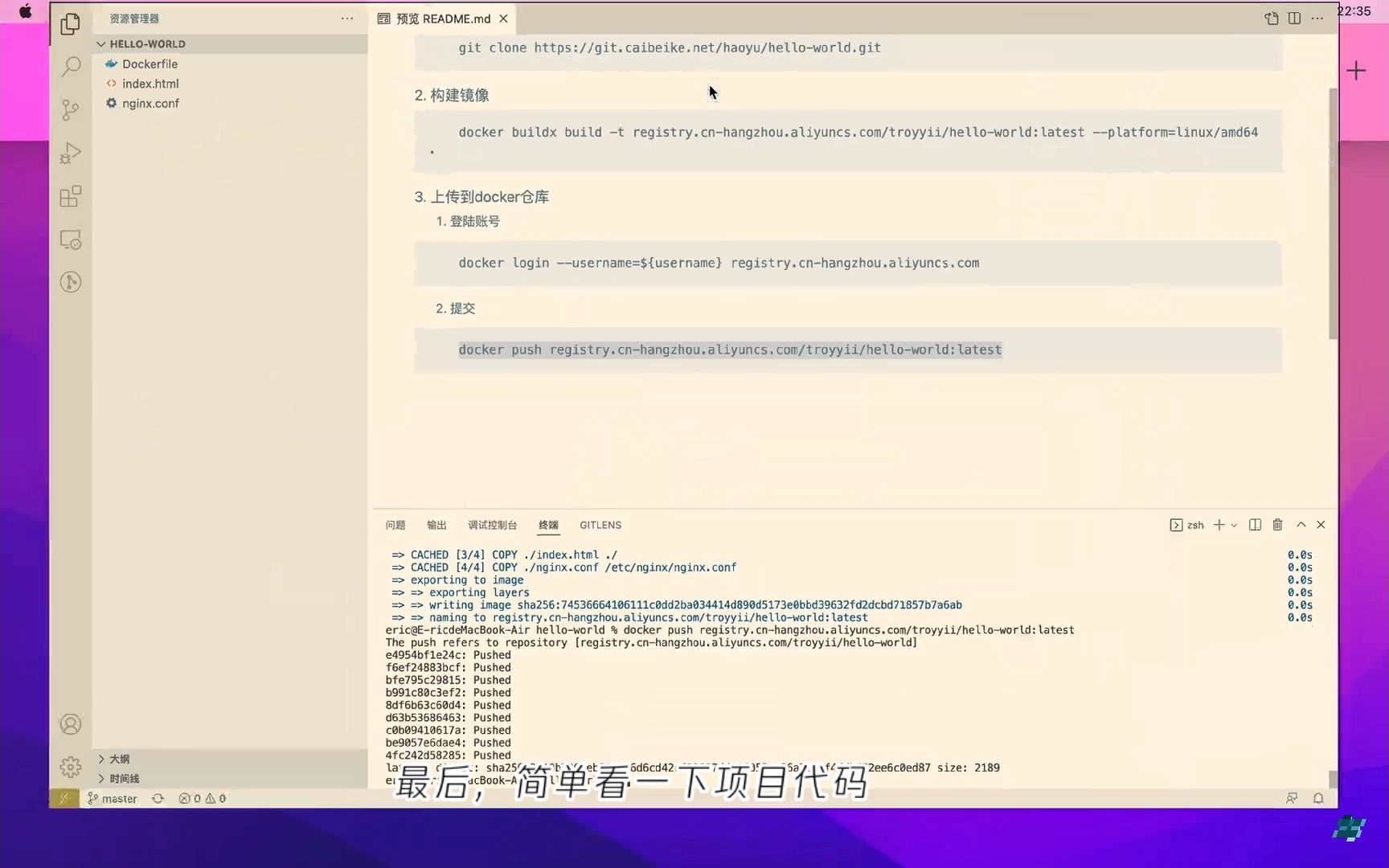Click the menu bar clock showing 22:35
The width and height of the screenshot is (1389, 868).
(1354, 11)
